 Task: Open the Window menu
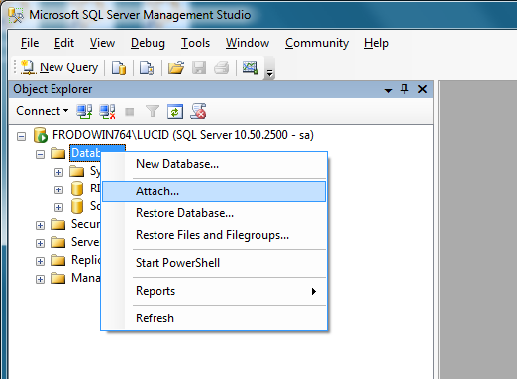tap(247, 43)
